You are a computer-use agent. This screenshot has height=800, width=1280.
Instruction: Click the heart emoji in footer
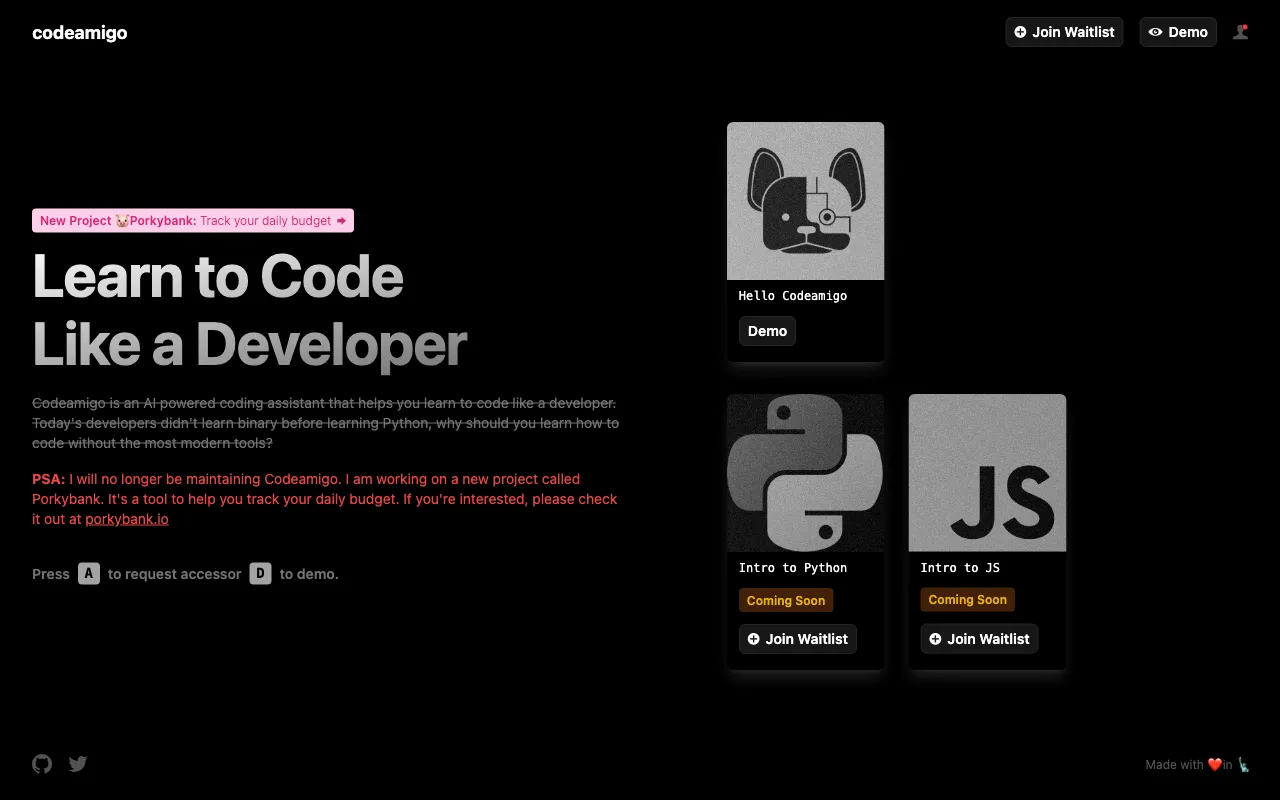pyautogui.click(x=1215, y=765)
